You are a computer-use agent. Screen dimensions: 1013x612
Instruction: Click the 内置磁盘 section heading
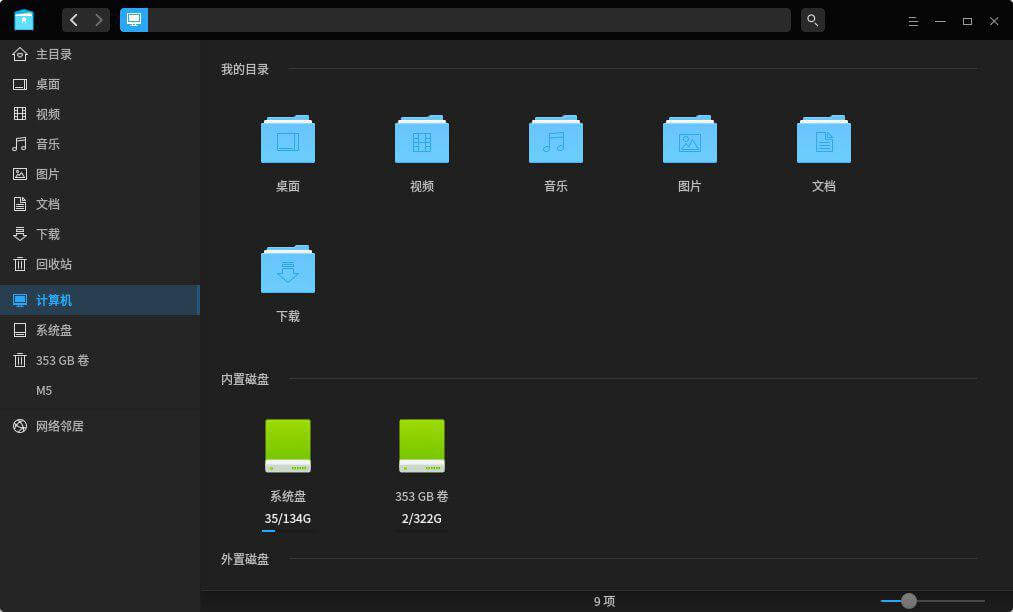245,379
